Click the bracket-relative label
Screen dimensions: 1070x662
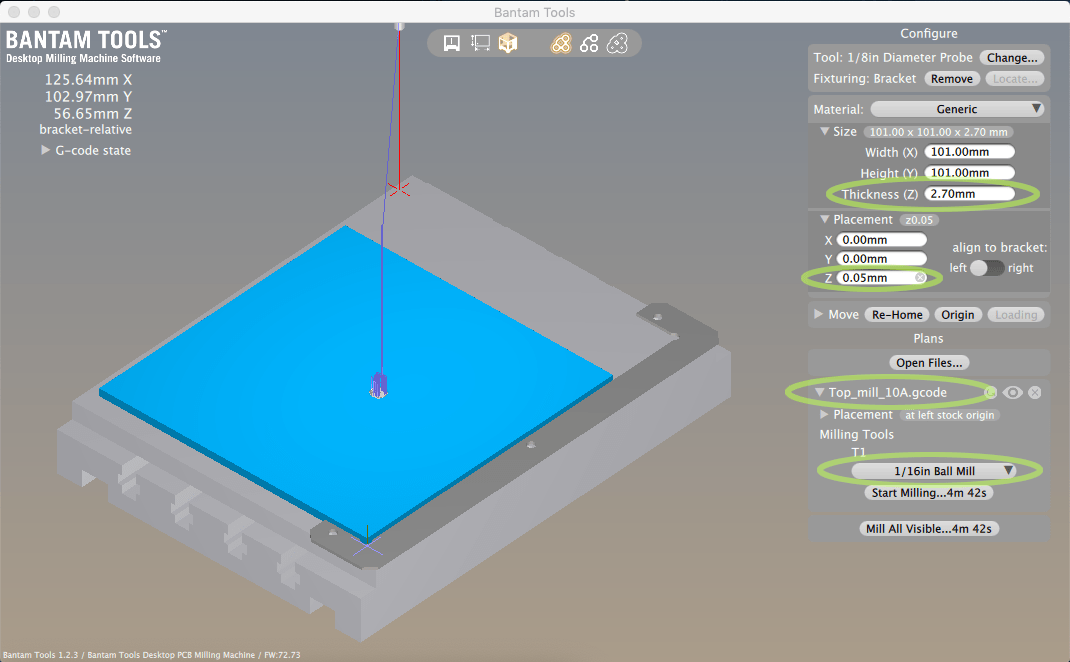(85, 130)
